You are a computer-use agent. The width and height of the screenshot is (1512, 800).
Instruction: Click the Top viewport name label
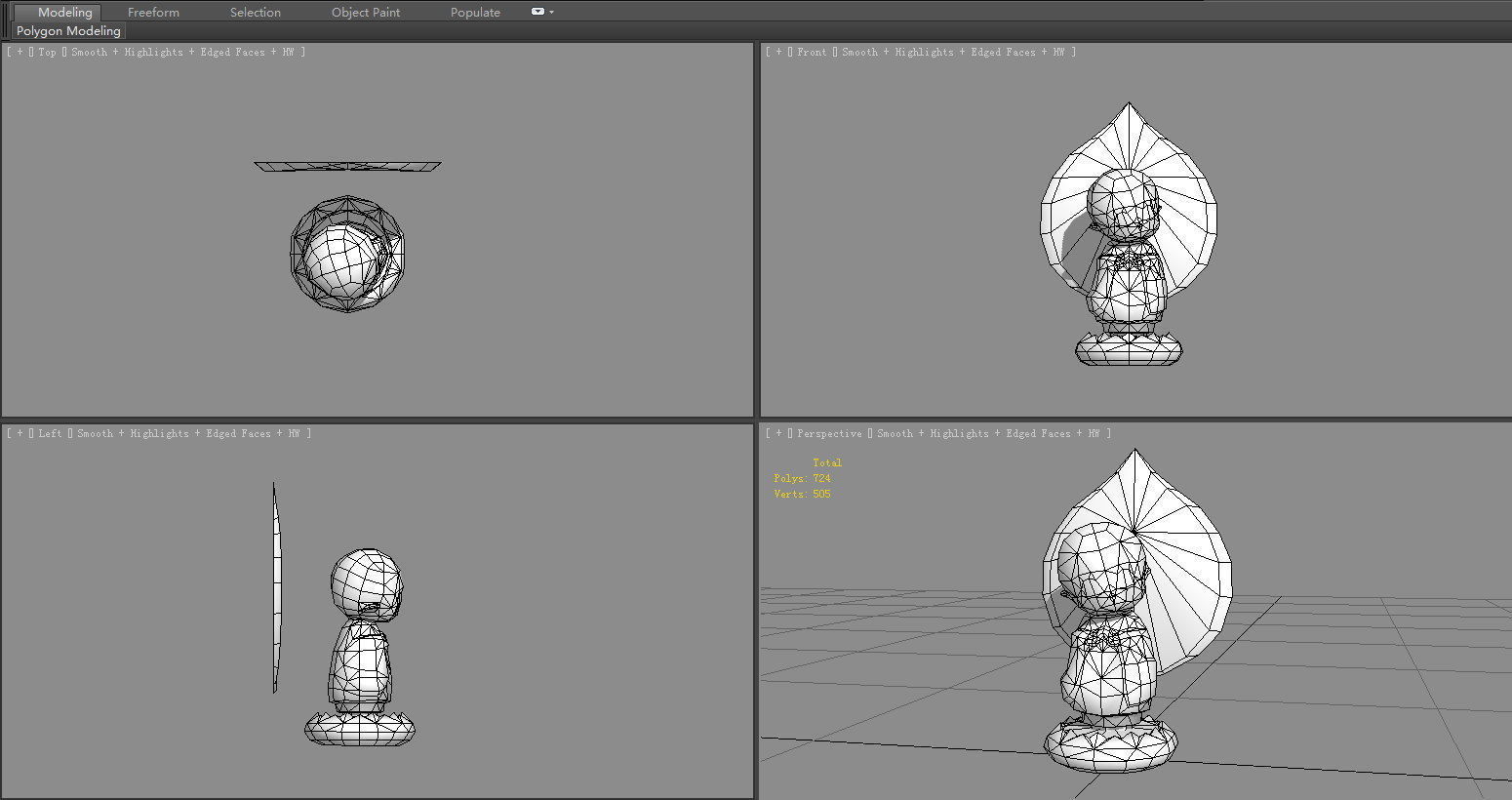click(47, 52)
